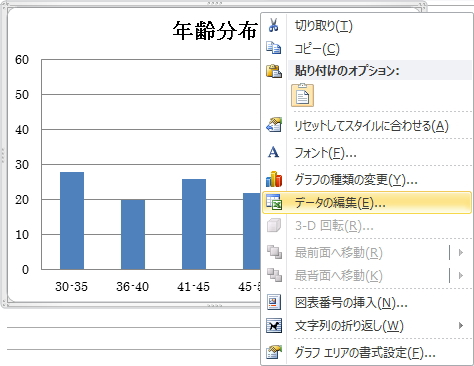Image resolution: width=474 pixels, height=366 pixels.
Task: Select the 41-45 bar in chart
Action: coord(194,224)
